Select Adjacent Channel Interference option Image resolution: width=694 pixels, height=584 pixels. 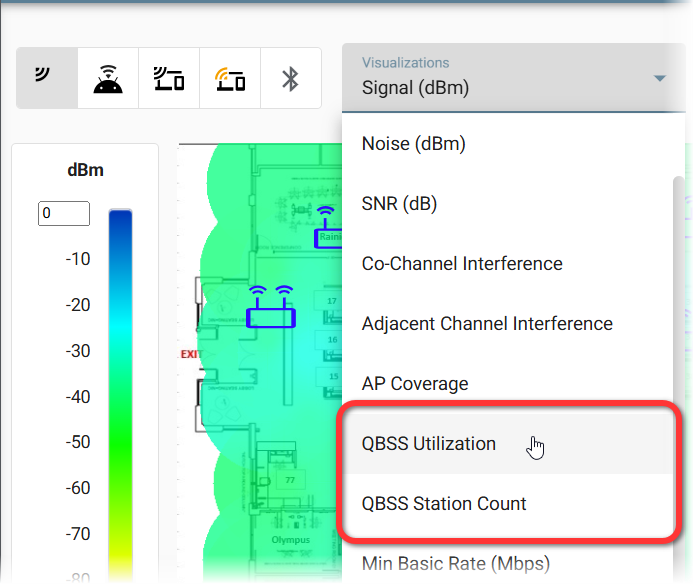[487, 324]
